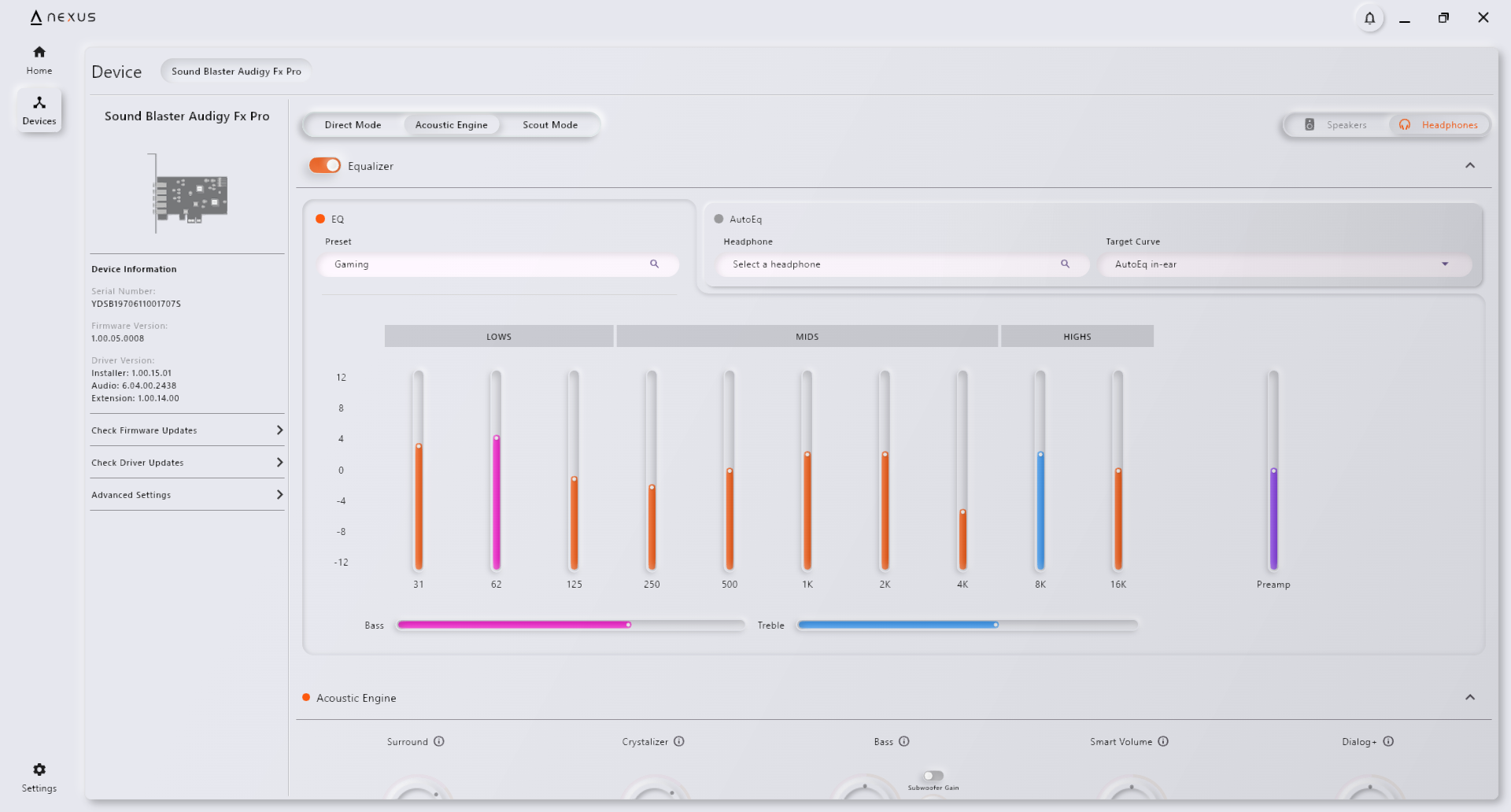This screenshot has width=1511, height=812.
Task: Click the Device Information heading
Action: pos(134,269)
